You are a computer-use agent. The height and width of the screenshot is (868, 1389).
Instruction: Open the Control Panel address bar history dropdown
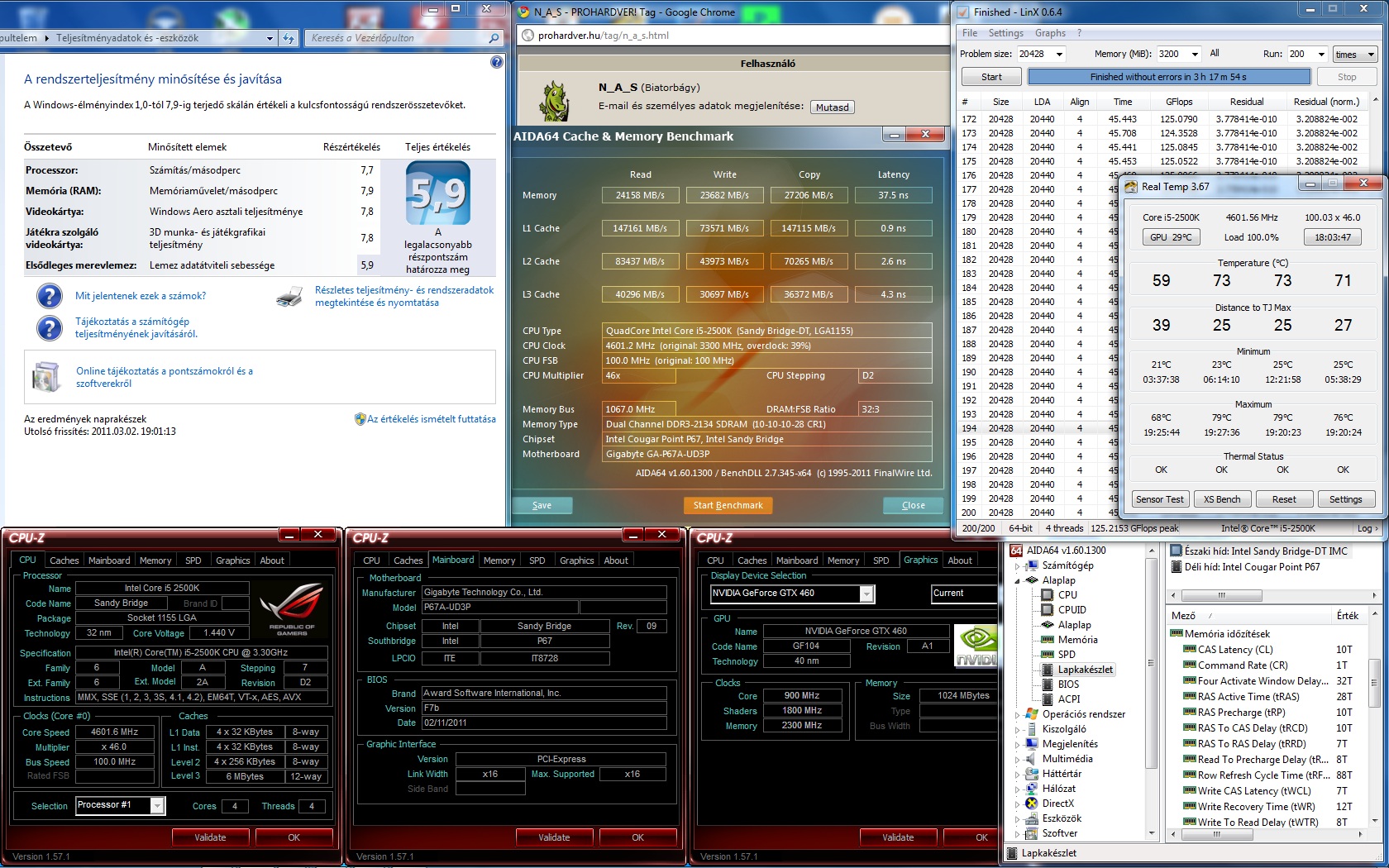[270, 38]
